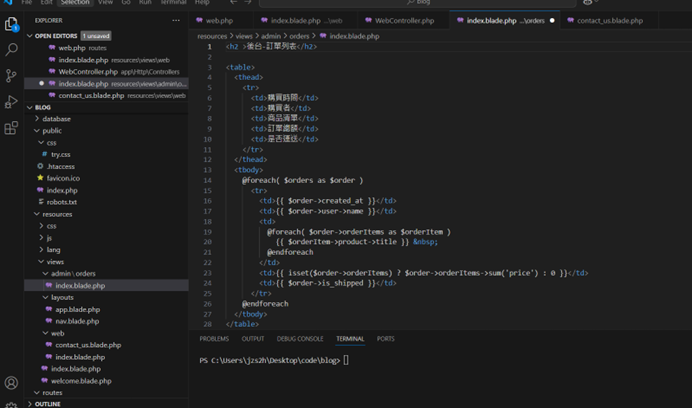Select the index.blade.php ...\orders editor tab
This screenshot has height=408, width=692.
click(x=505, y=21)
